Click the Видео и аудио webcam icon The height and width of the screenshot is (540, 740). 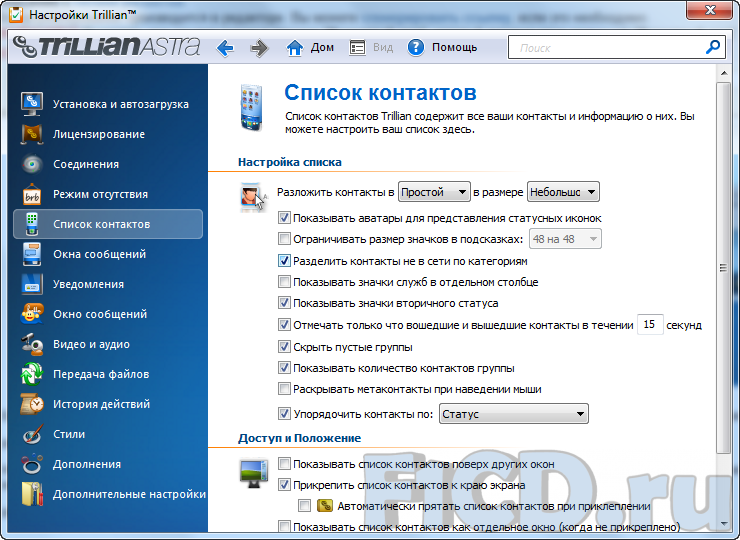click(x=32, y=344)
